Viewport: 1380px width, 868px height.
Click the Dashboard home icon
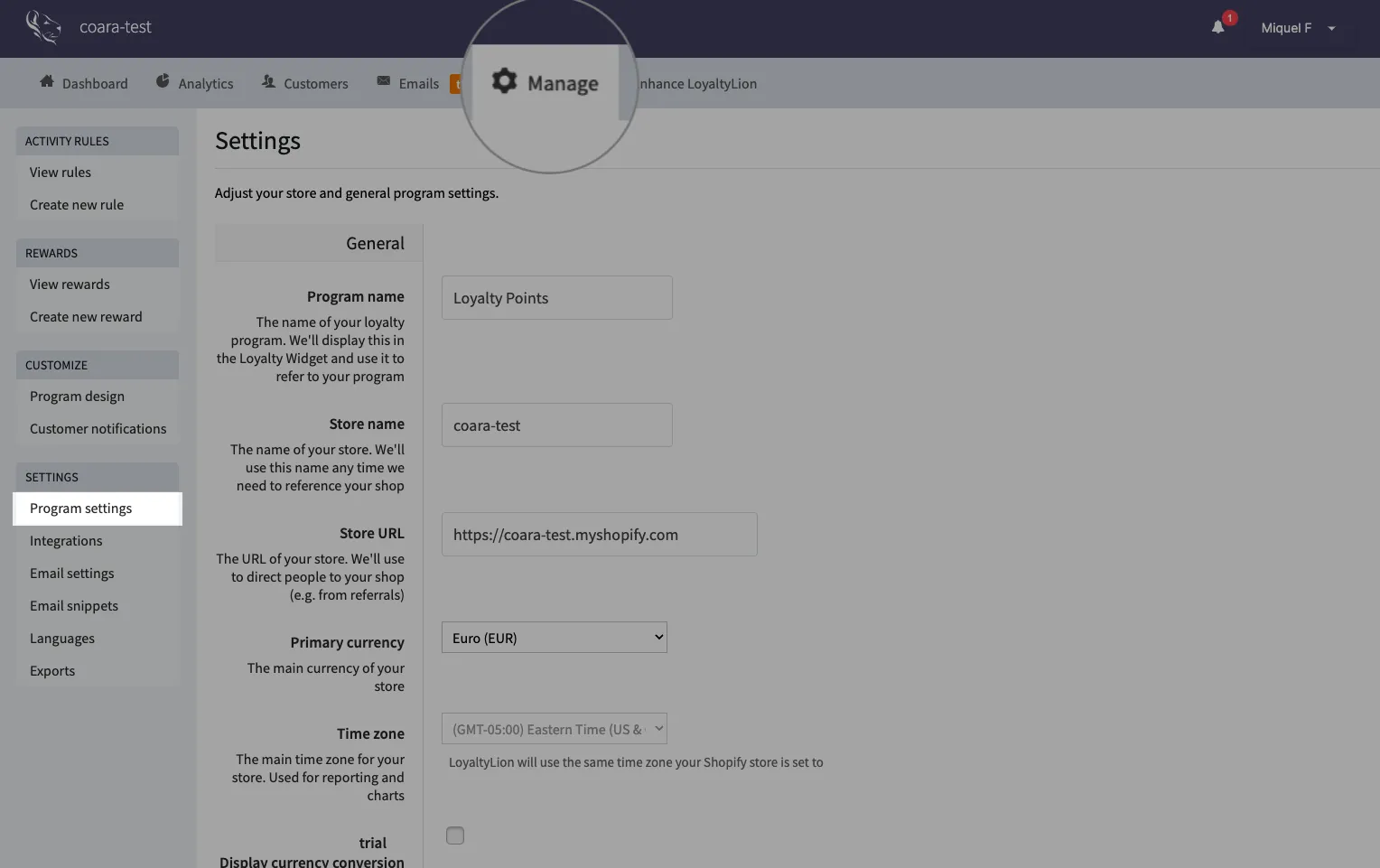tap(47, 82)
